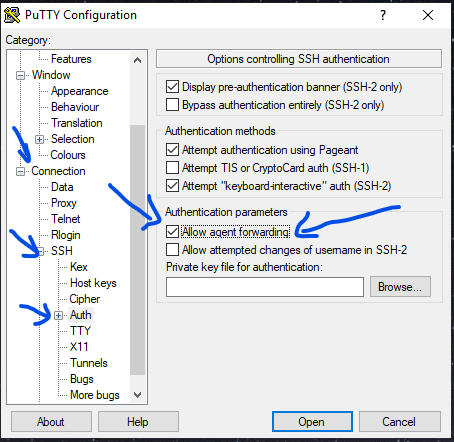The image size is (454, 442).
Task: Select the SSH category
Action: pos(62,251)
